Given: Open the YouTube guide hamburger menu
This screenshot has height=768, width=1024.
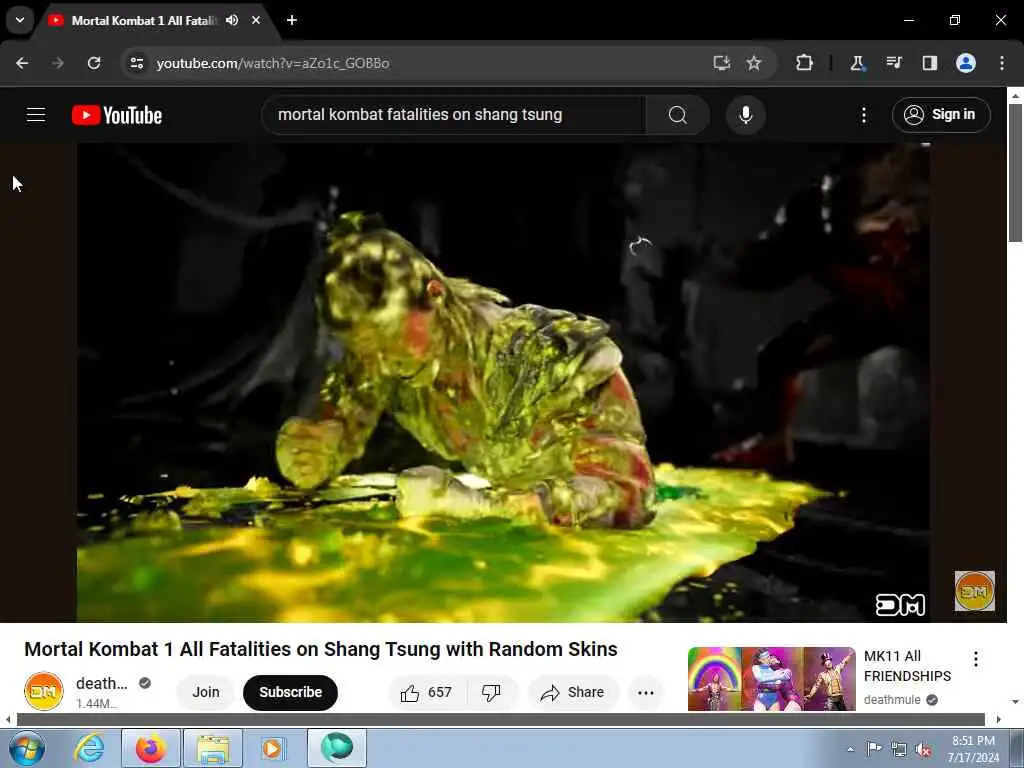Looking at the screenshot, I should click(x=36, y=115).
